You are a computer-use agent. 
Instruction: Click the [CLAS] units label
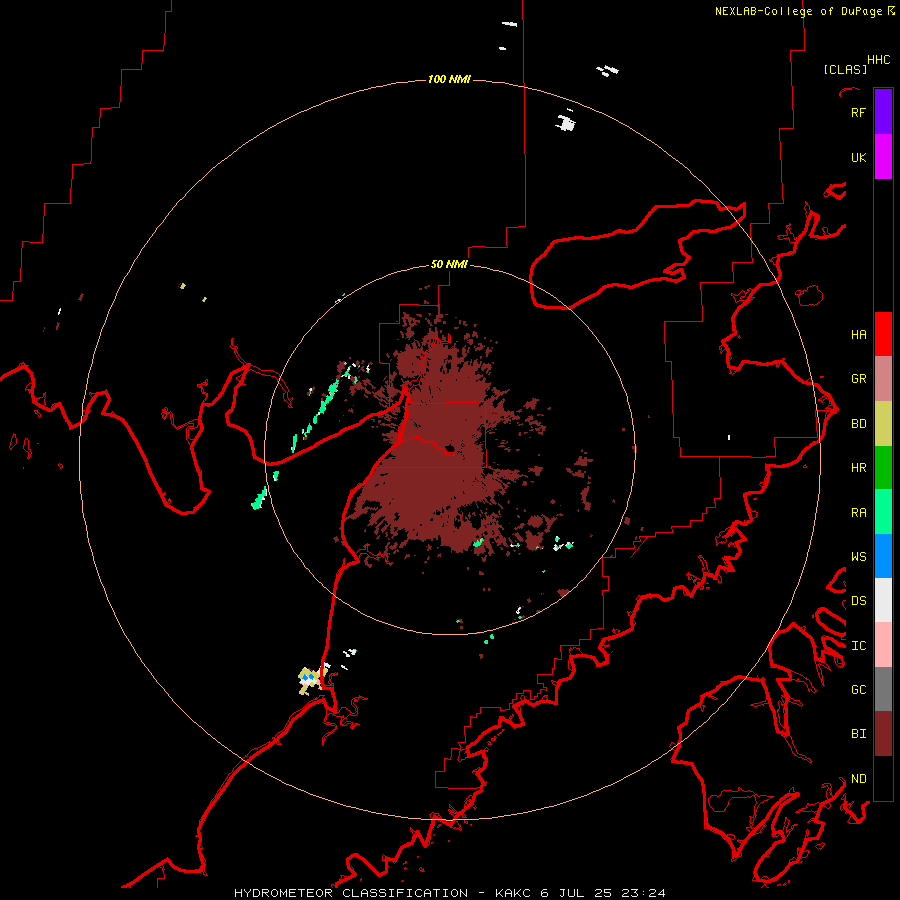pyautogui.click(x=845, y=69)
